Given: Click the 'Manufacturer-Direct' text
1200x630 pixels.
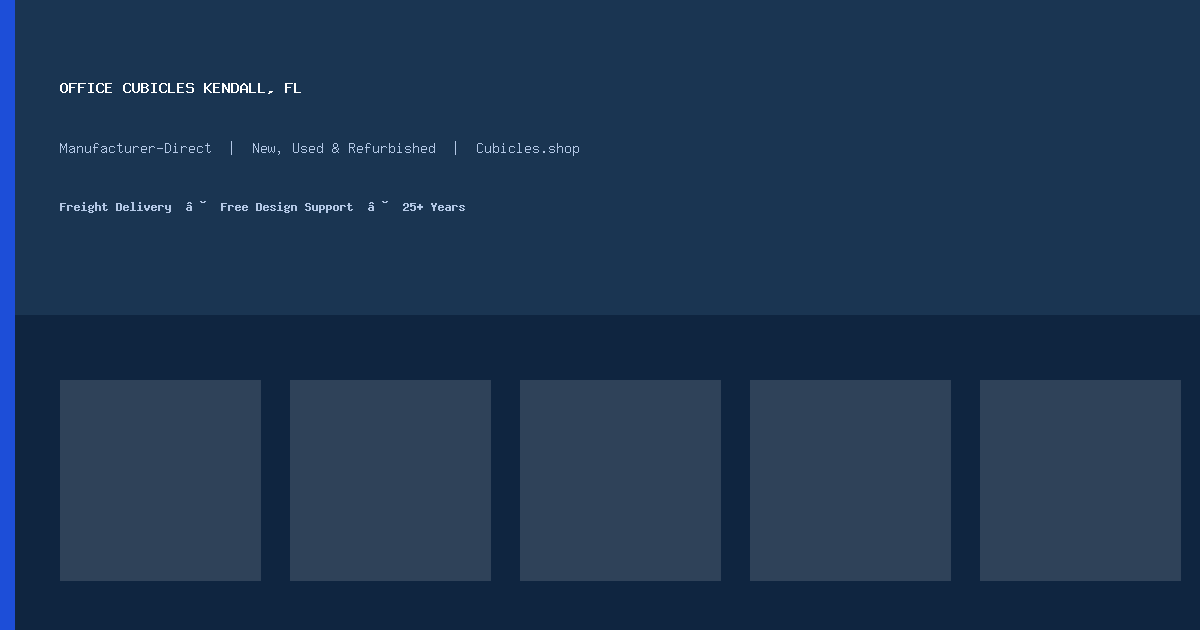Looking at the screenshot, I should coord(135,148).
